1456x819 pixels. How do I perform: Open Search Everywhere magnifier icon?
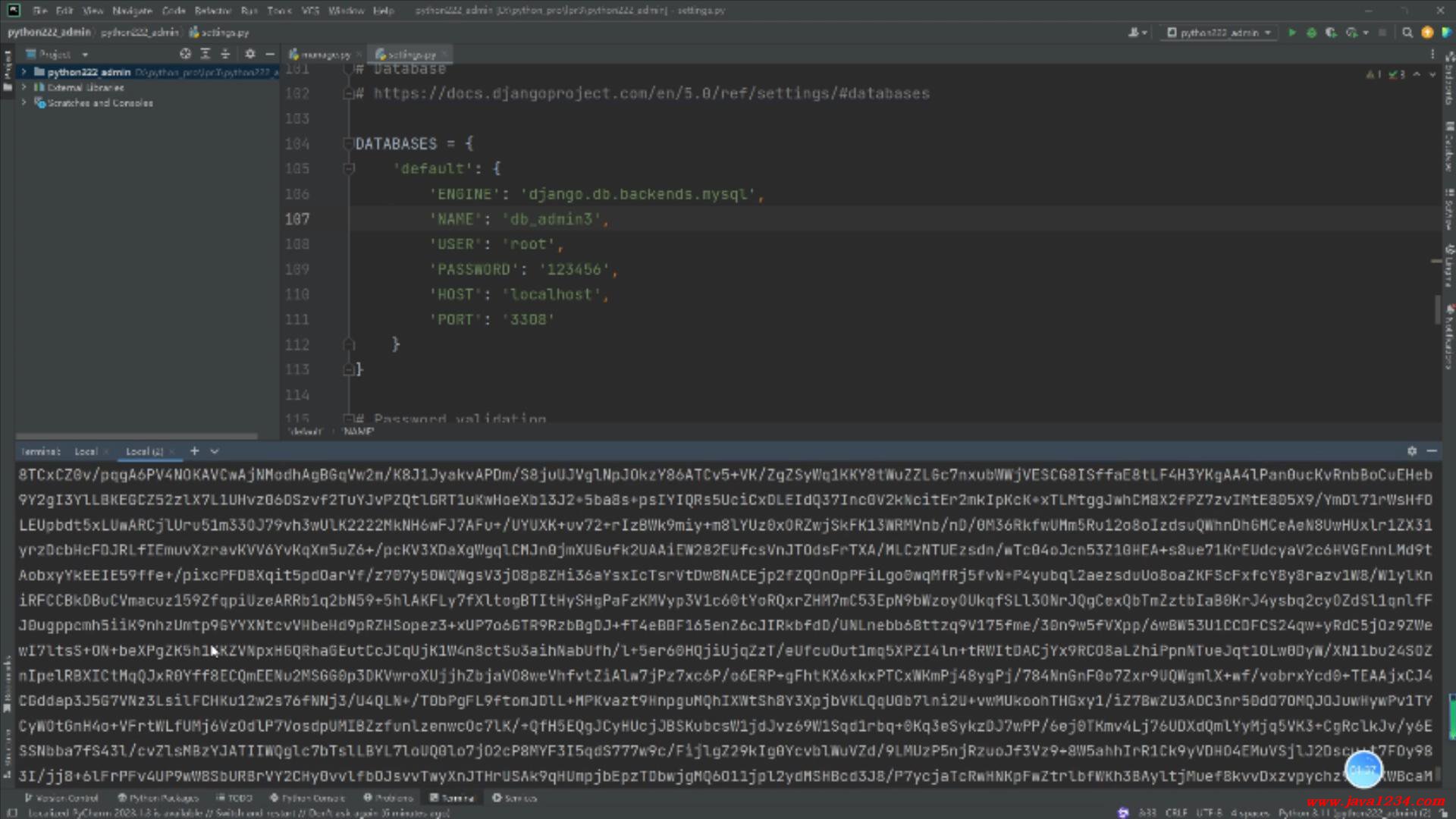click(1407, 33)
